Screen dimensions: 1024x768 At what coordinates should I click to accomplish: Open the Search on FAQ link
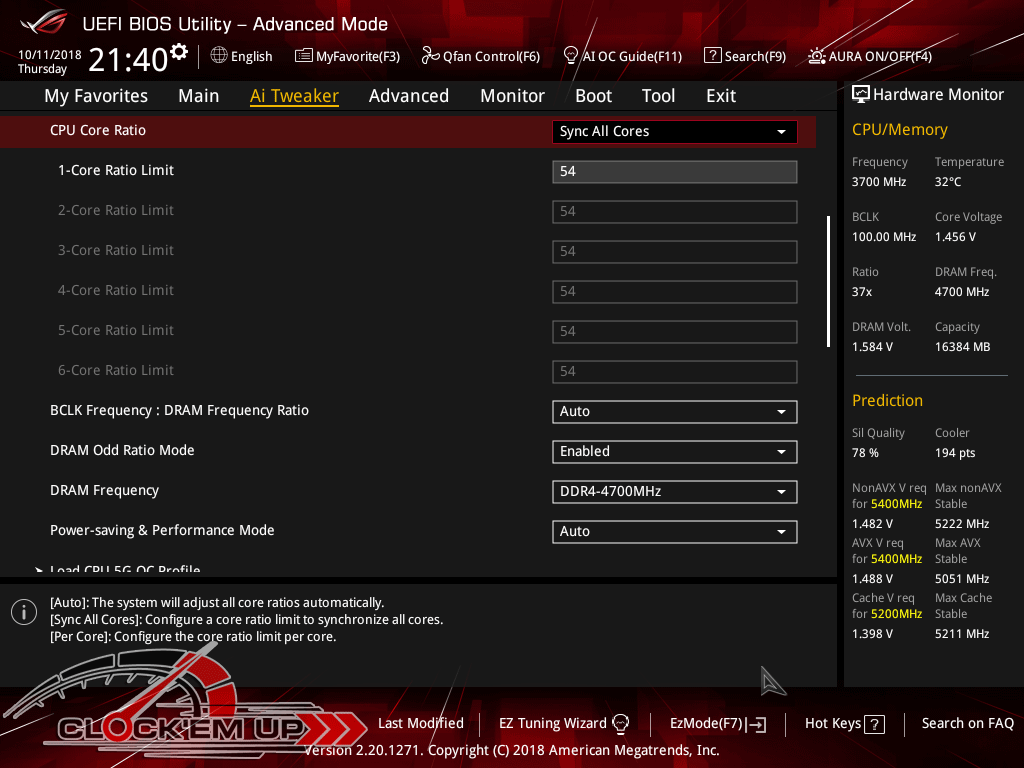click(x=967, y=723)
